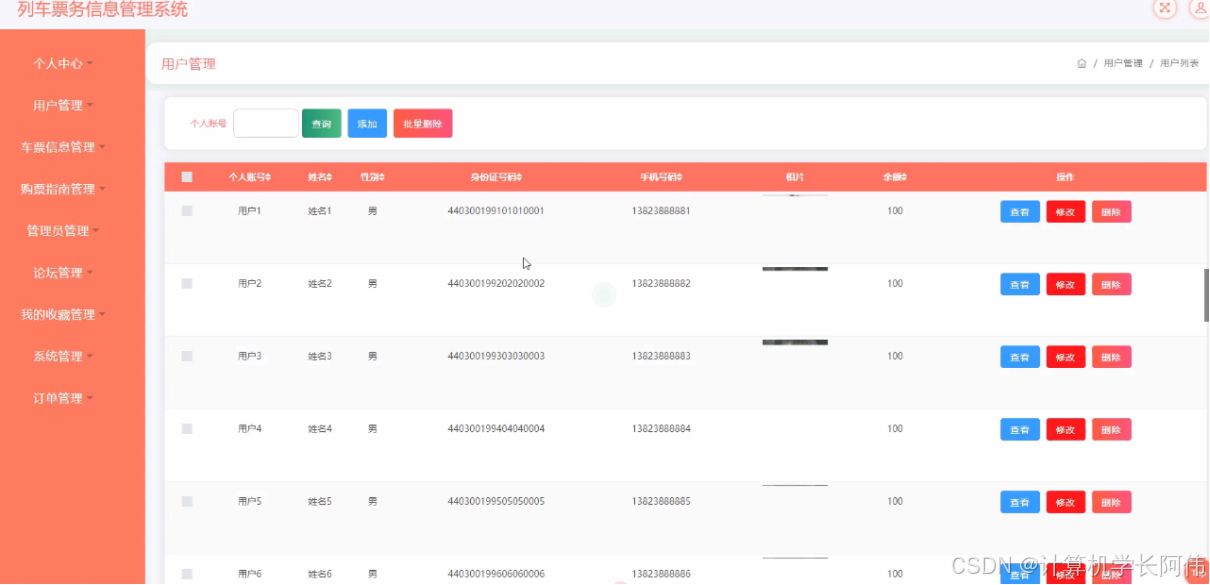The image size is (1210, 585).
Task: Click the 个人账号 search input field
Action: (x=266, y=123)
